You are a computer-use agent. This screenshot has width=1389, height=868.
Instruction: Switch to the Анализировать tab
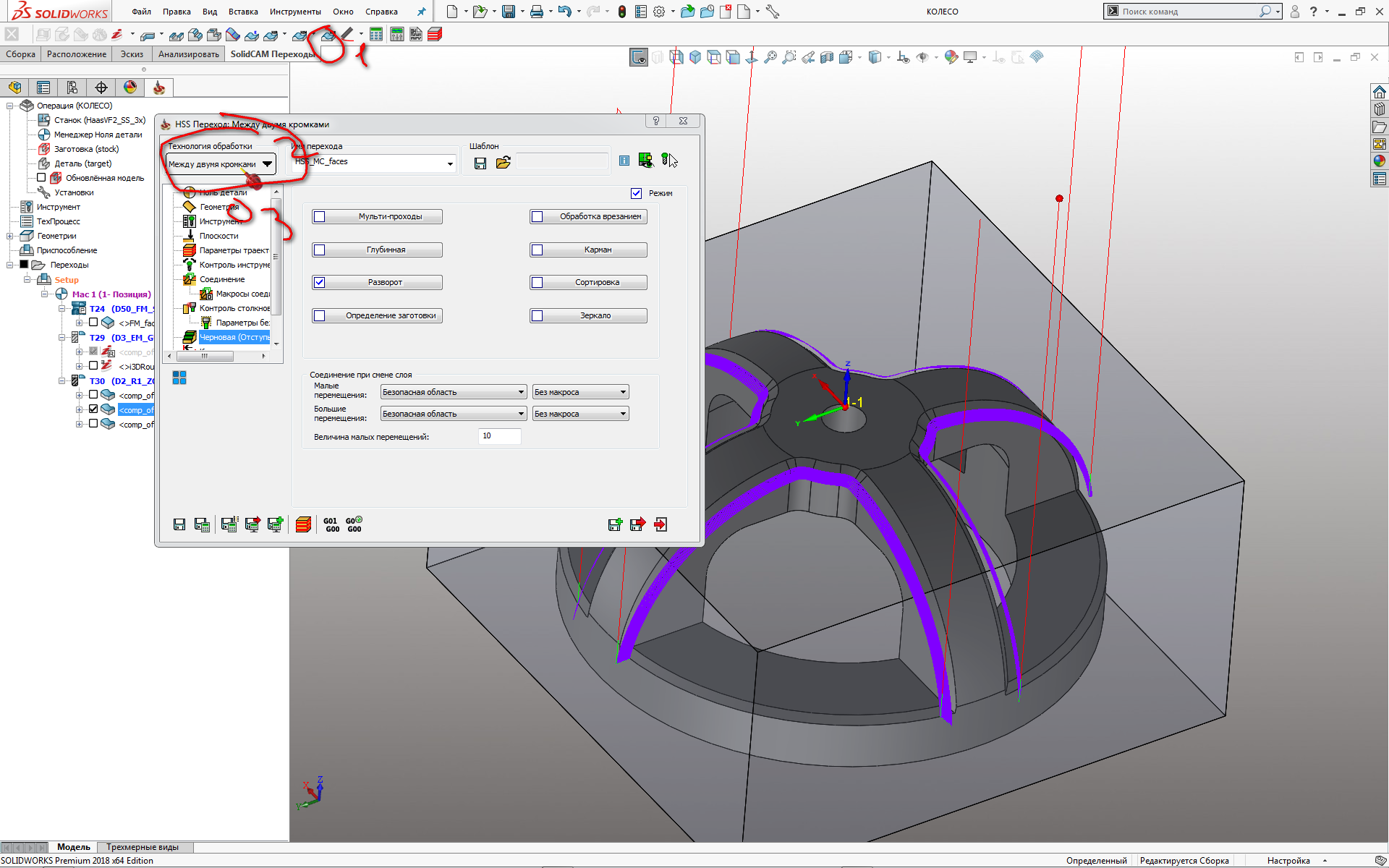pos(188,54)
